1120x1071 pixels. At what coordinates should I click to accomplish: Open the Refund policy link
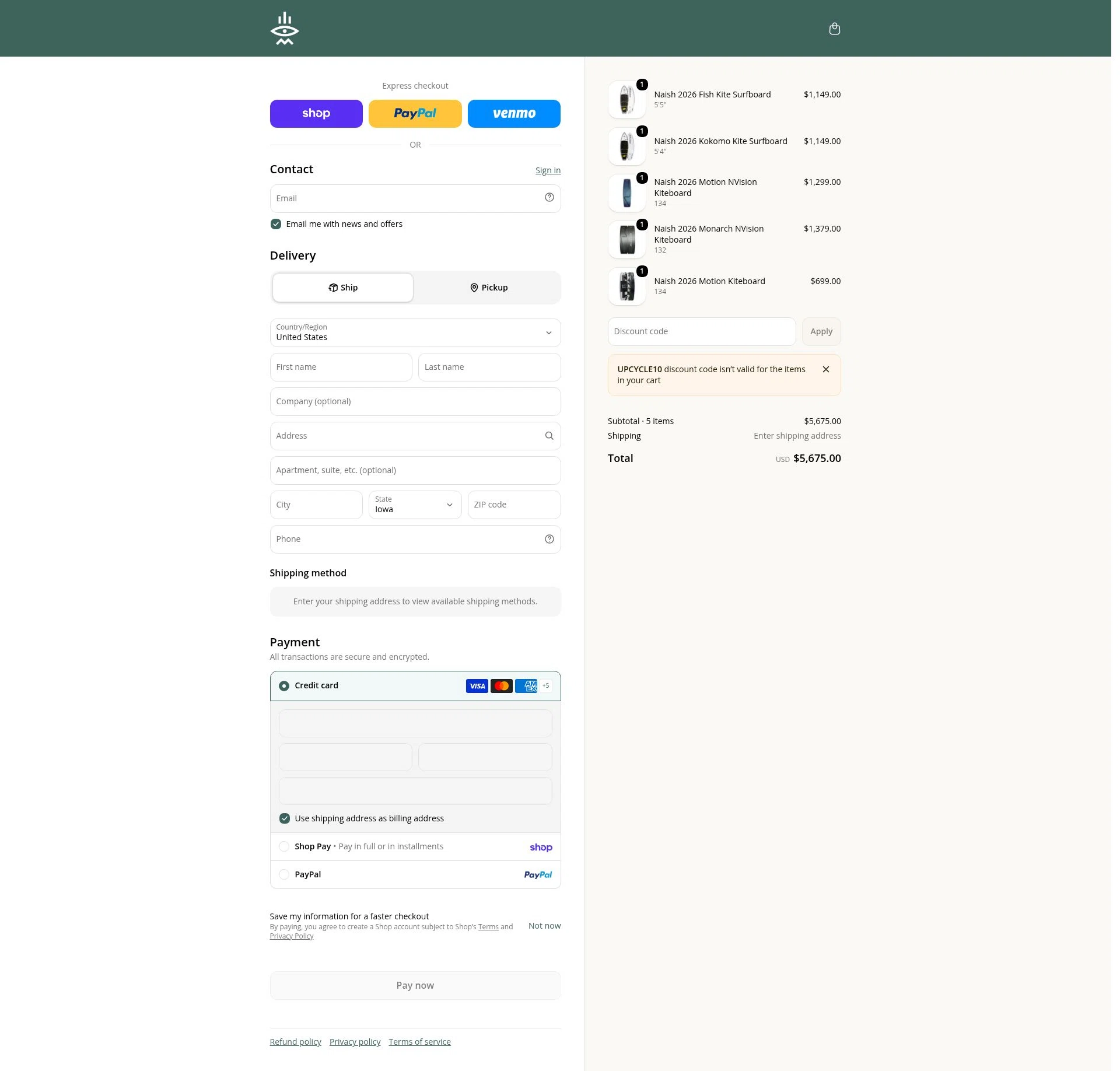tap(296, 1042)
